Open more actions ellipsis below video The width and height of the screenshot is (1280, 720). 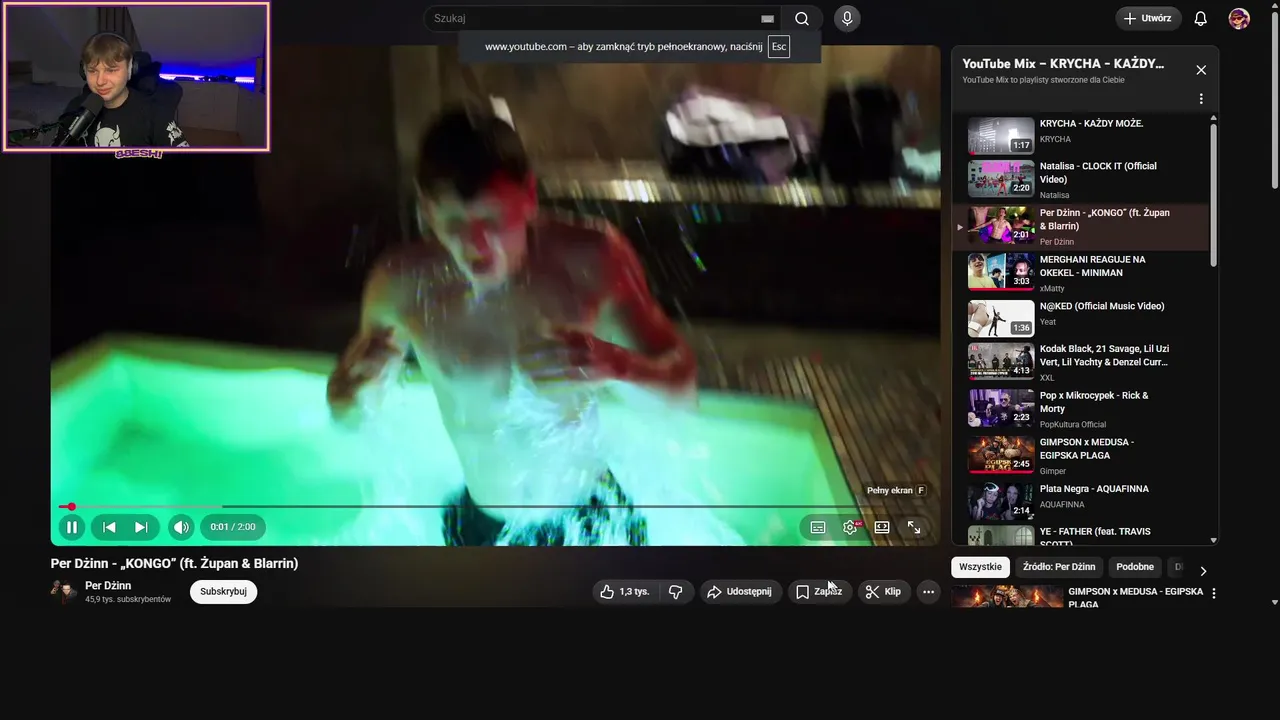point(928,592)
